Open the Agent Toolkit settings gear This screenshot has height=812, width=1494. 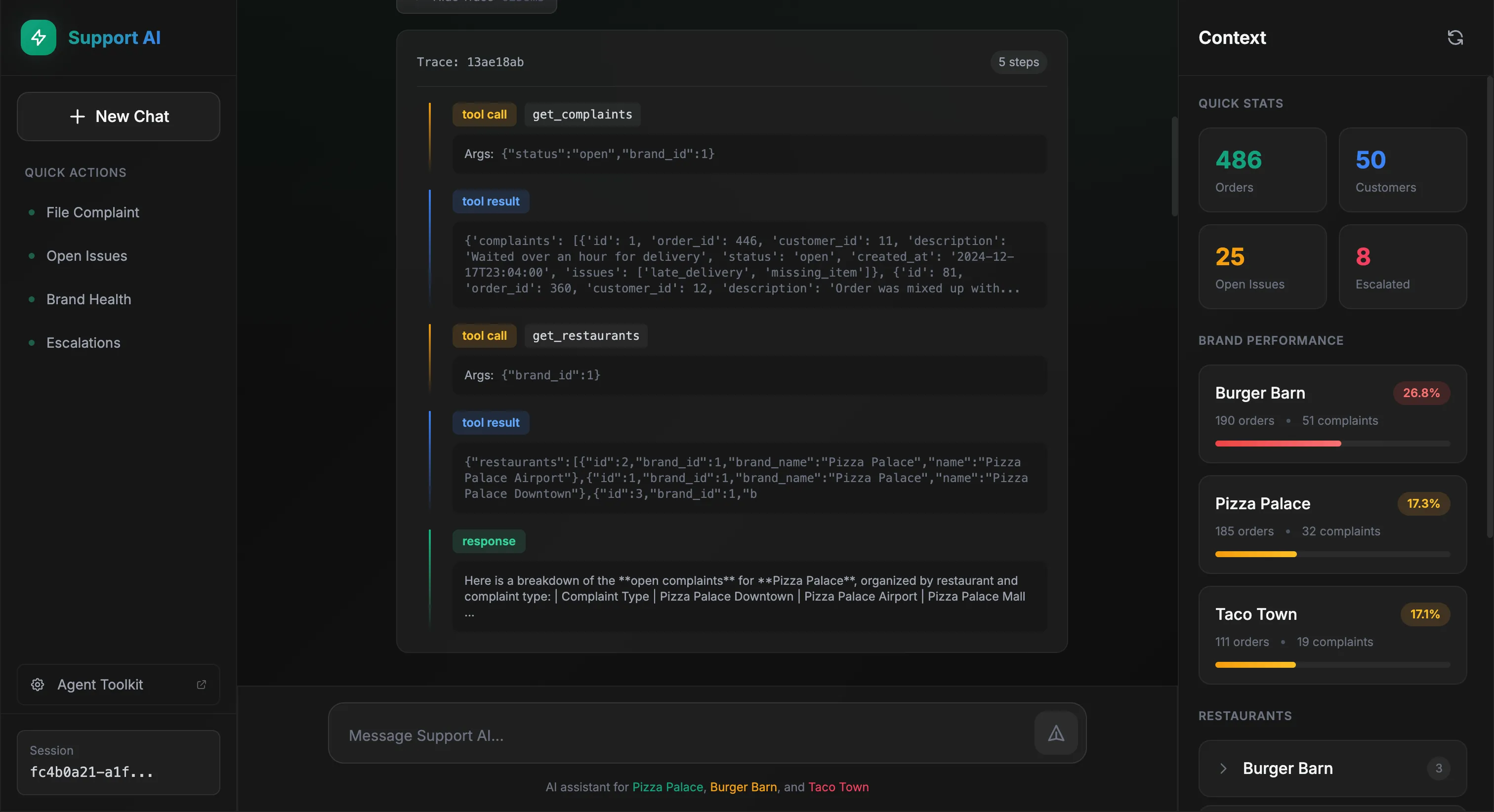pos(37,685)
